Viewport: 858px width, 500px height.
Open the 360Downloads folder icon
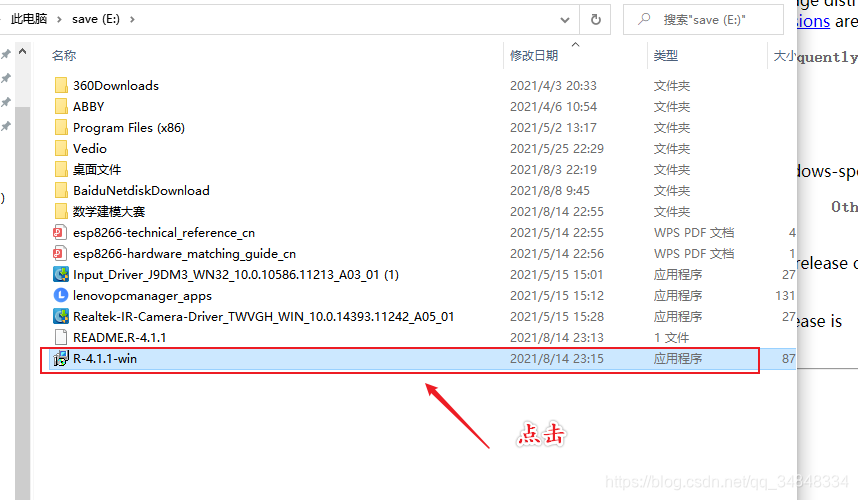point(61,85)
